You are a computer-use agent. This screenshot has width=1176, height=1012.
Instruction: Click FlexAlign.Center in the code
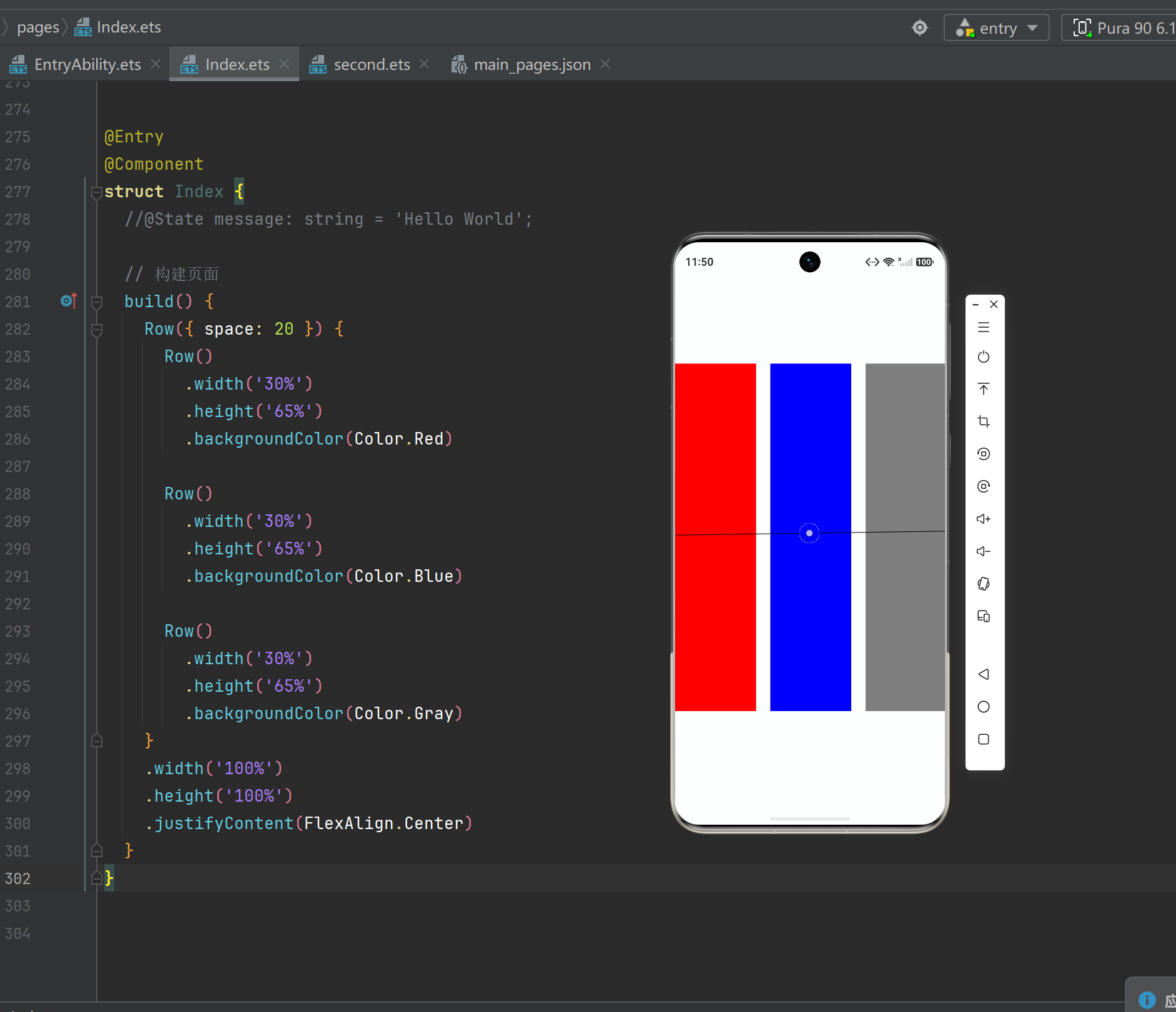tap(383, 823)
